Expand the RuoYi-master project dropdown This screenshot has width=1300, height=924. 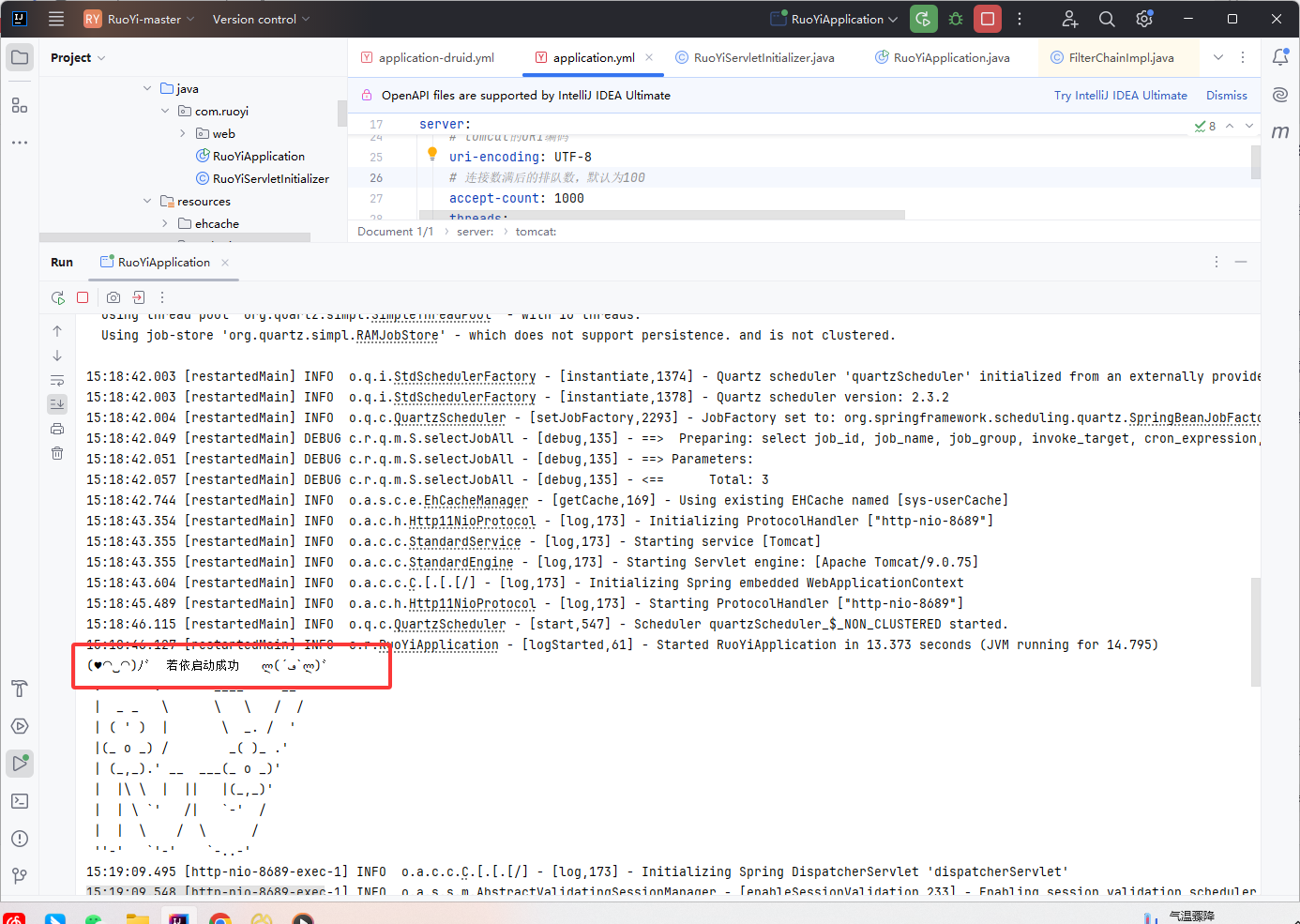point(139,19)
